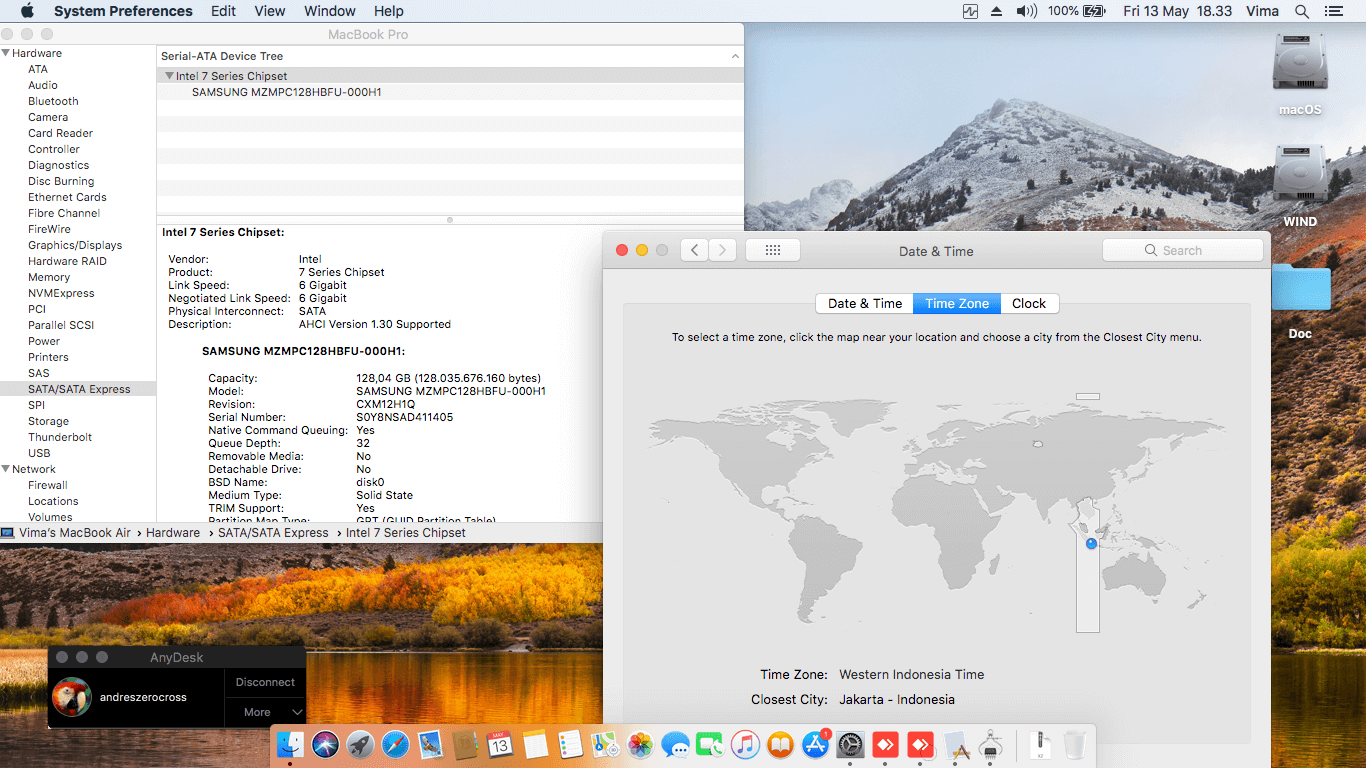Switch to the Clock tab
The height and width of the screenshot is (768, 1366).
pyautogui.click(x=1028, y=304)
